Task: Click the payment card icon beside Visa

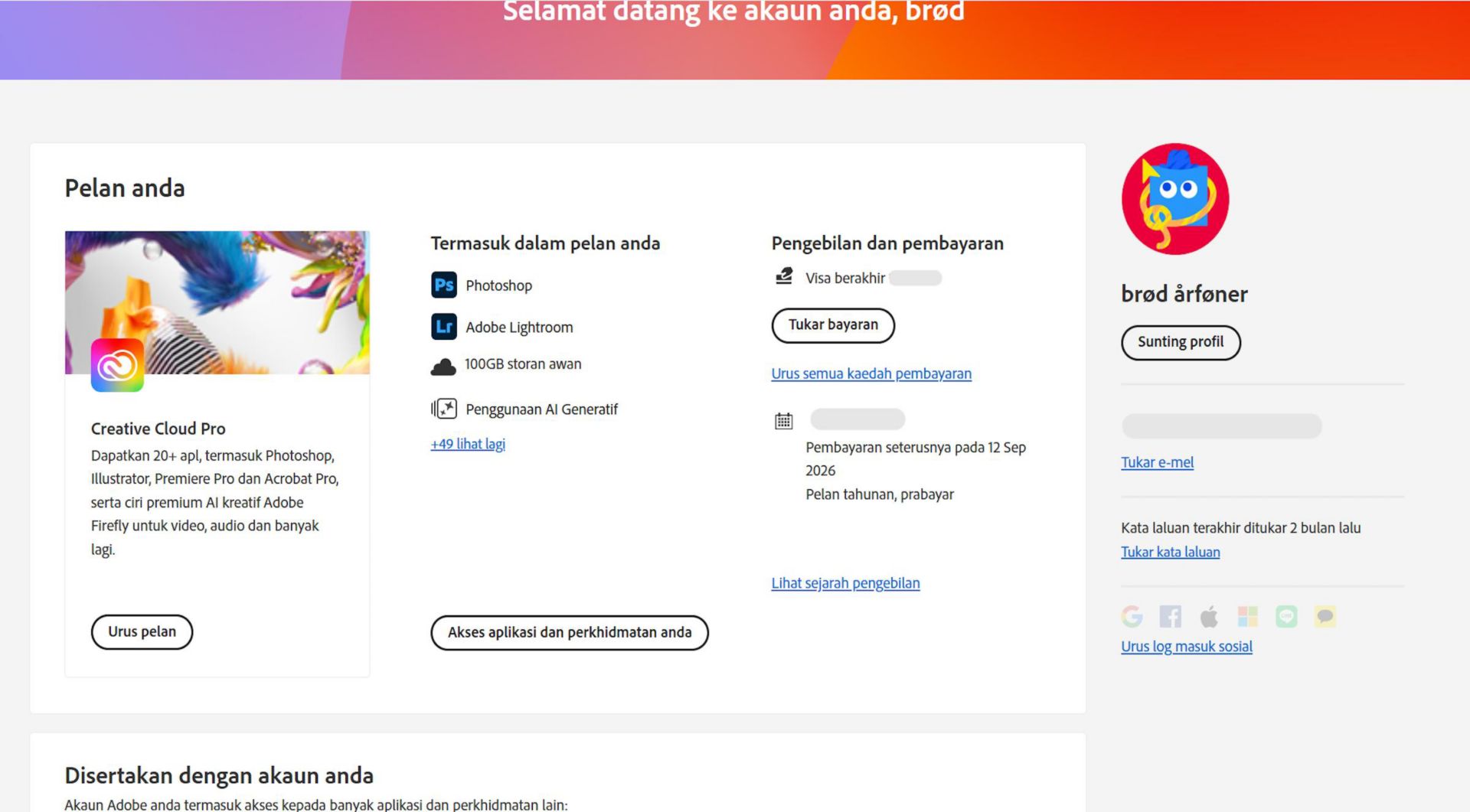Action: coord(783,277)
